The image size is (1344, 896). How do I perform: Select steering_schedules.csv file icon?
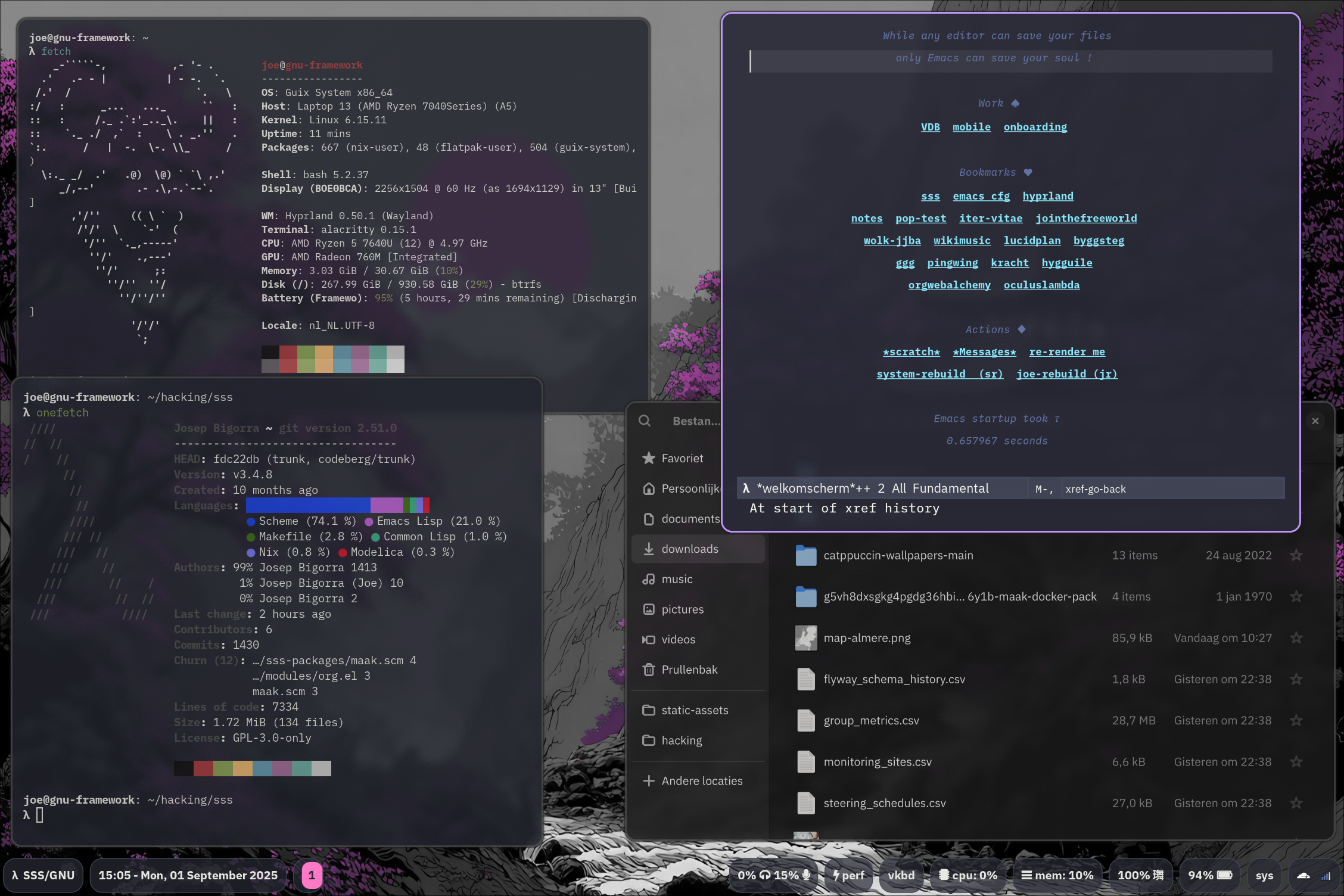[x=805, y=803]
